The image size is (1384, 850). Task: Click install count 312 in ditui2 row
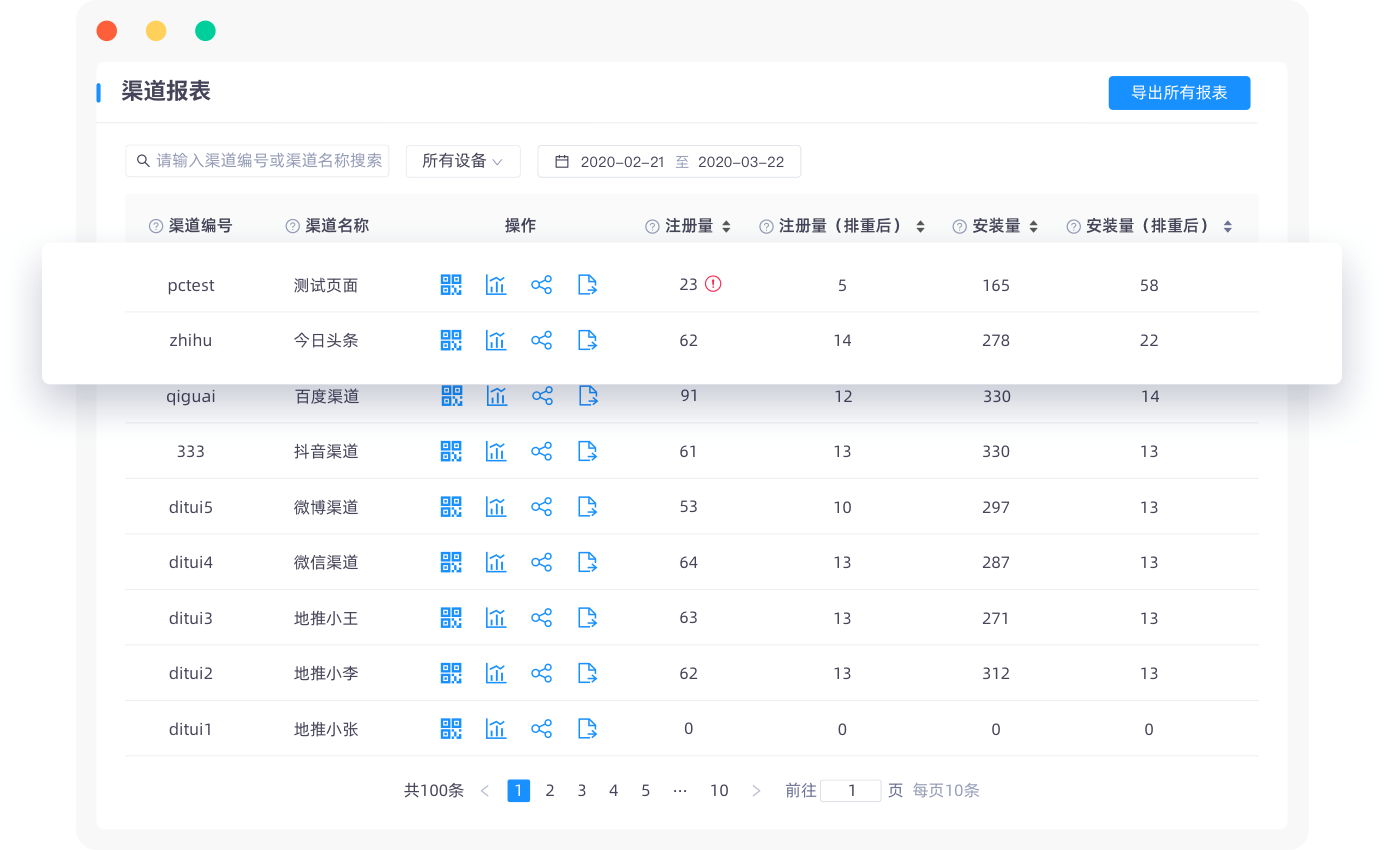996,673
